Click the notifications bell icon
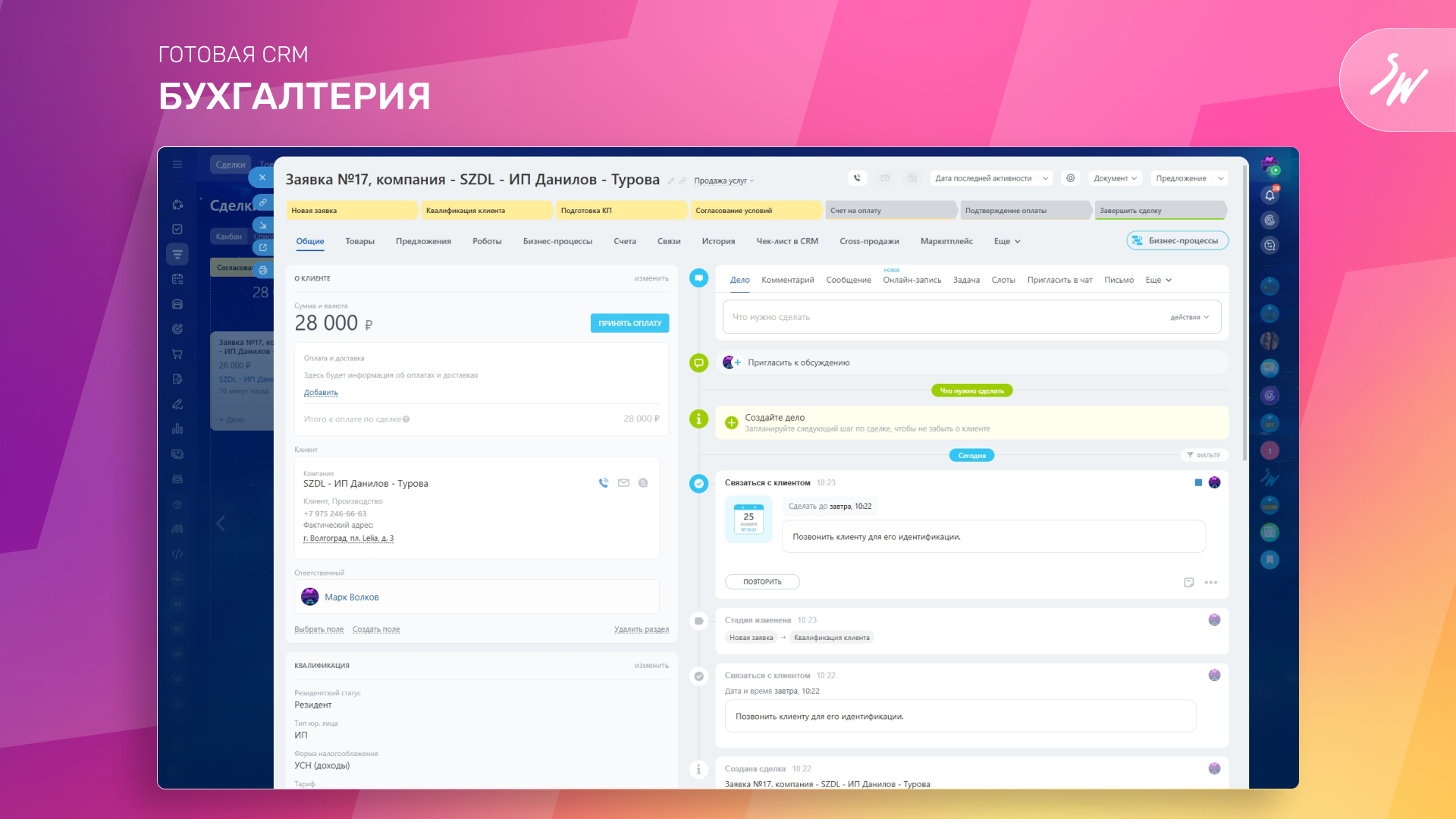This screenshot has width=1456, height=819. 1269,195
